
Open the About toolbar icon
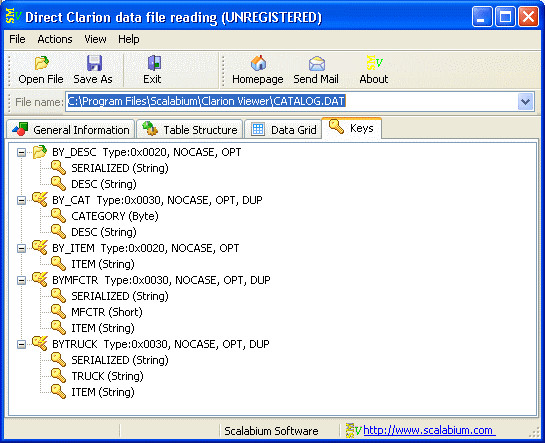[x=374, y=63]
